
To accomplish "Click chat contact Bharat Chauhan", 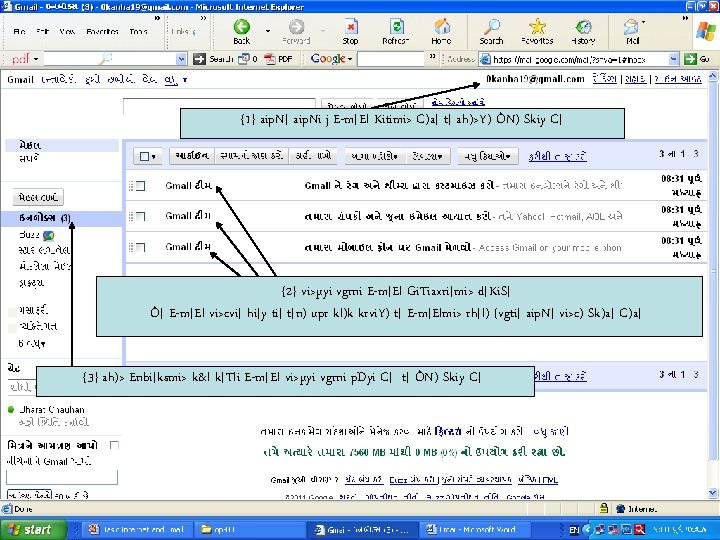I will (52, 410).
